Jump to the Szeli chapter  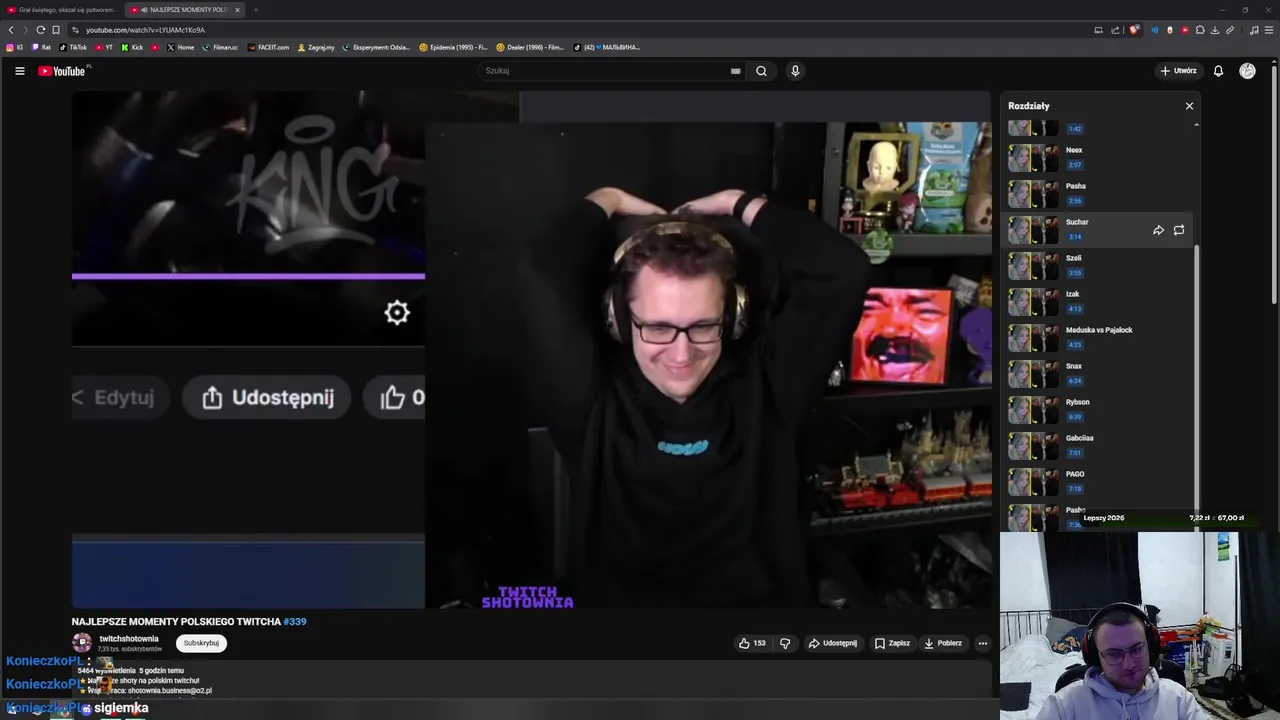coord(1098,266)
